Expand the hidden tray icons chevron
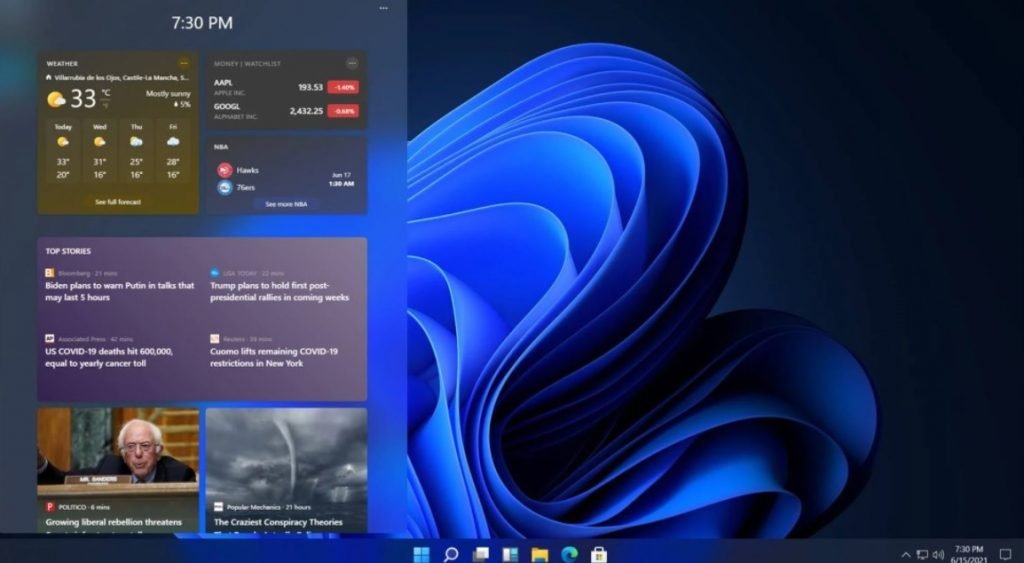1024x563 pixels. [x=906, y=554]
